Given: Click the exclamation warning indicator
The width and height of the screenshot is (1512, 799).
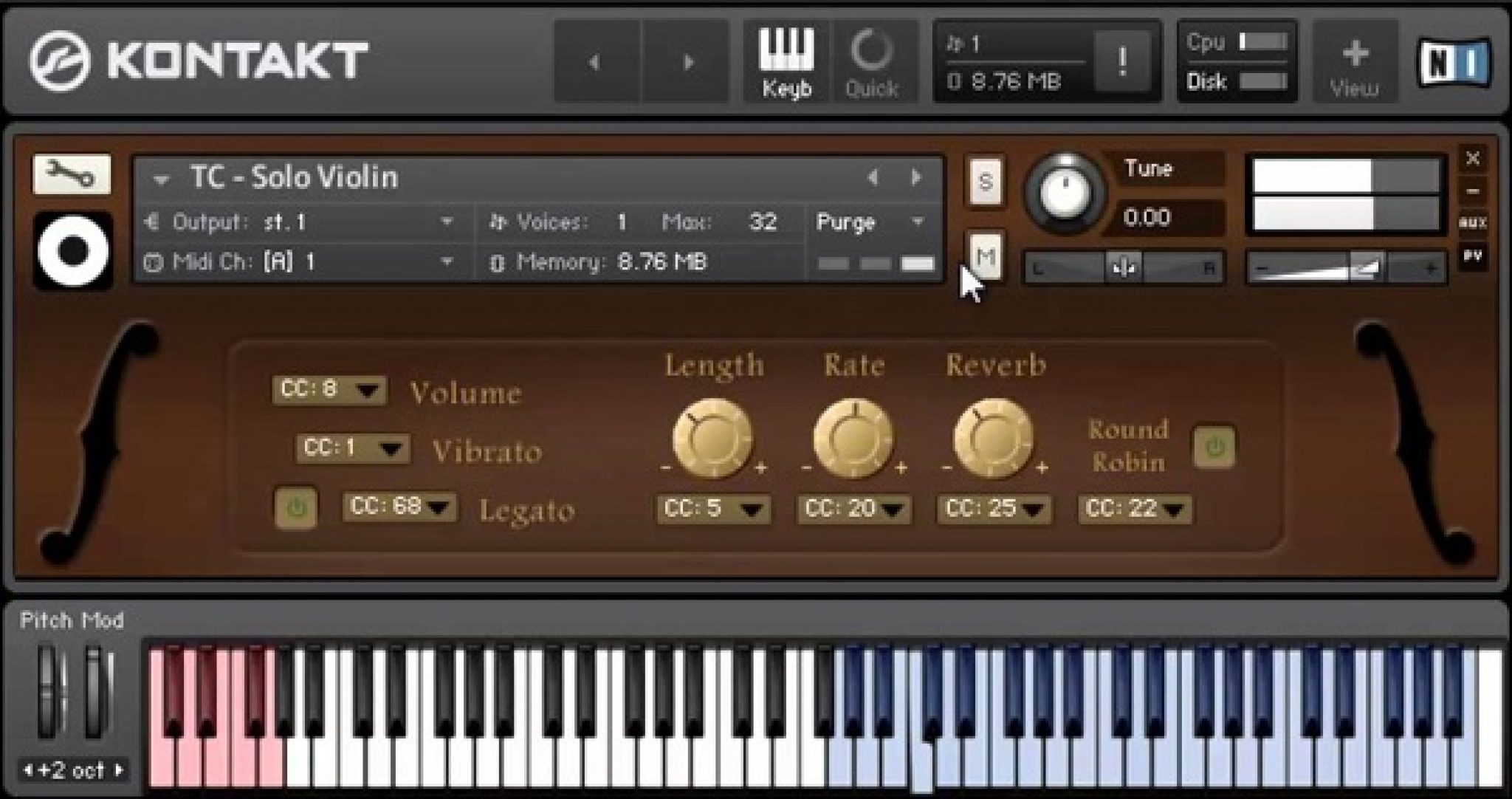Looking at the screenshot, I should click(x=1123, y=61).
